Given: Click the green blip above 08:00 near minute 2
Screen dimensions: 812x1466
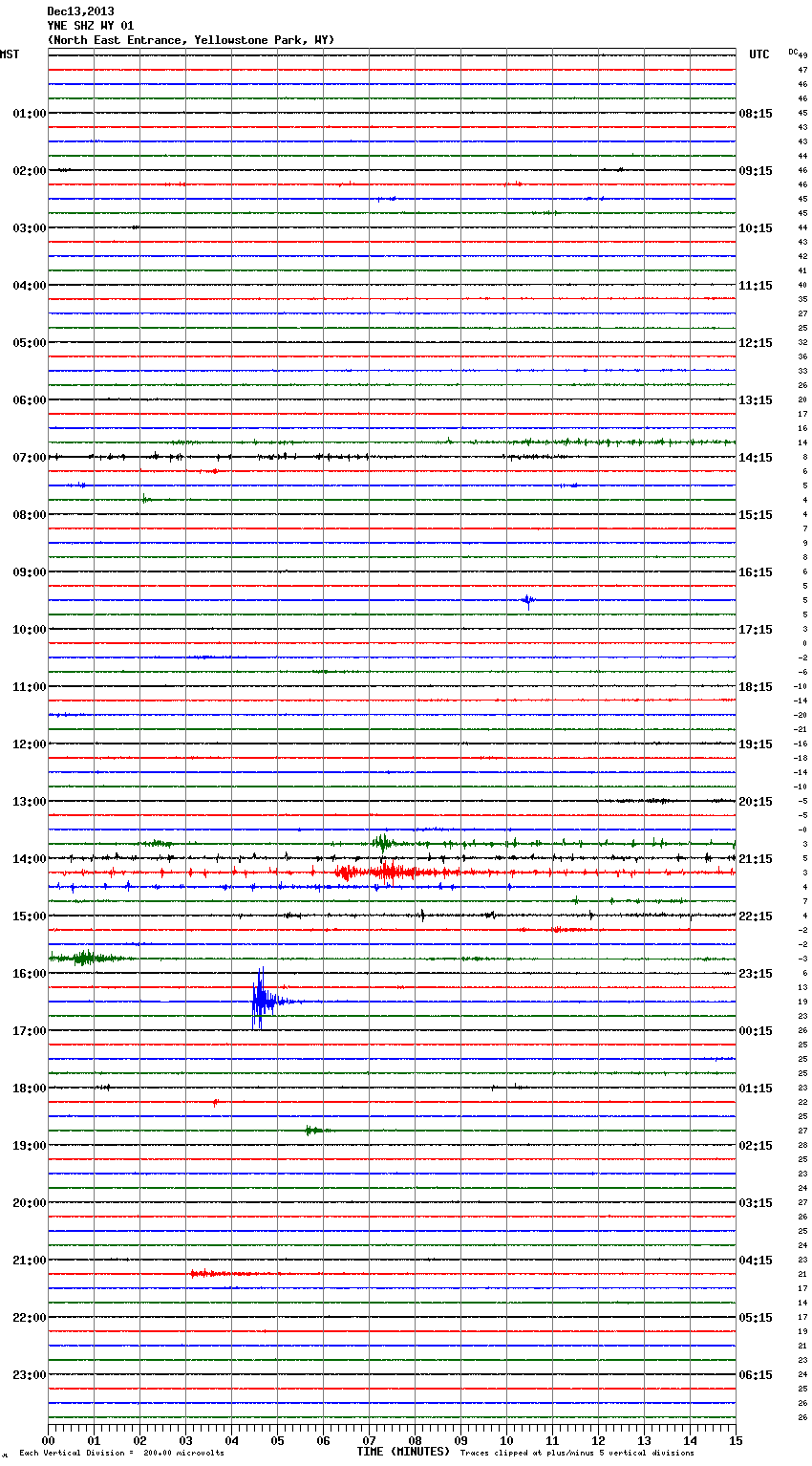Looking at the screenshot, I should pyautogui.click(x=145, y=499).
